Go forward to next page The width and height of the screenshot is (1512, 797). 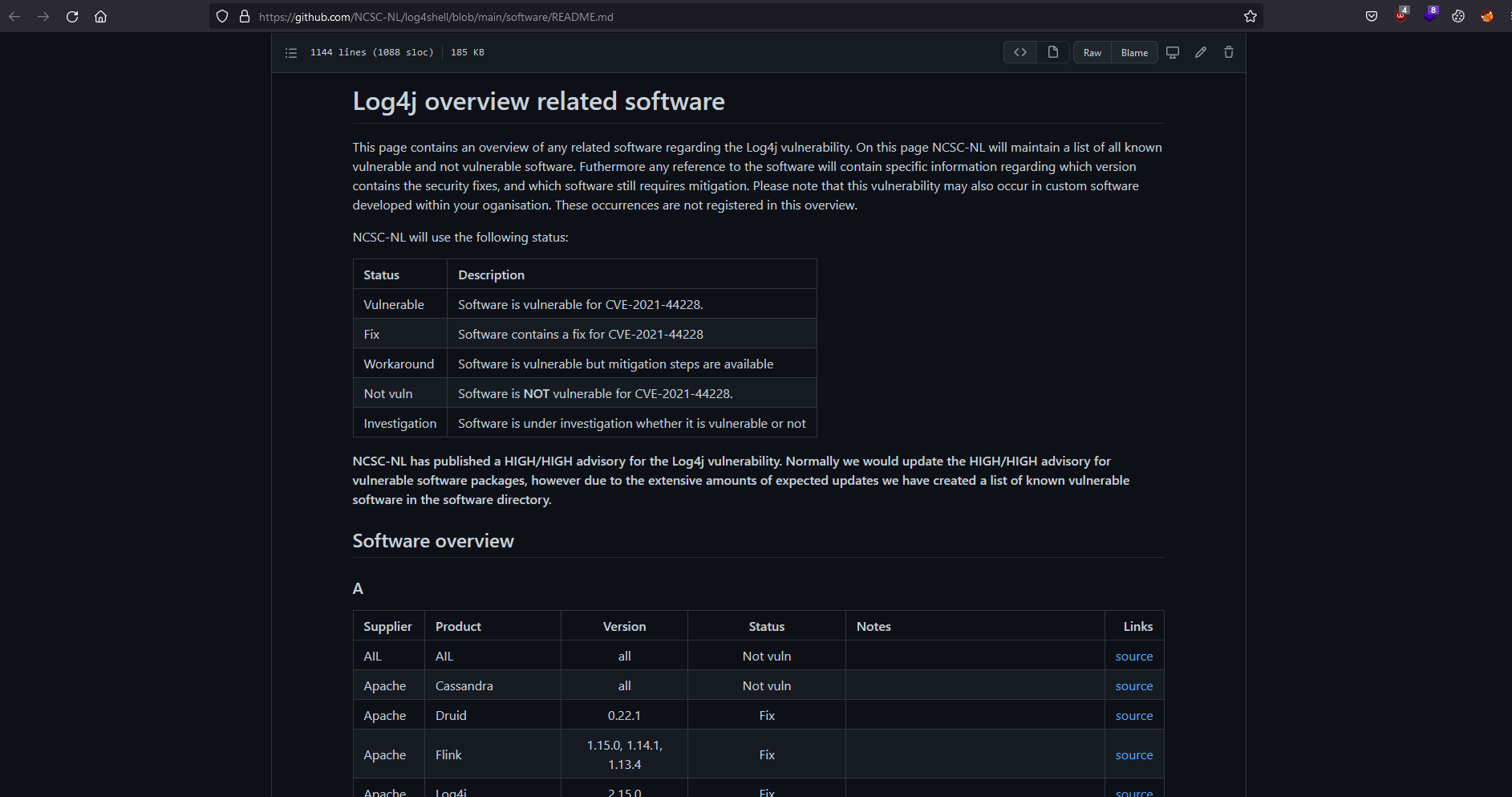coord(43,16)
